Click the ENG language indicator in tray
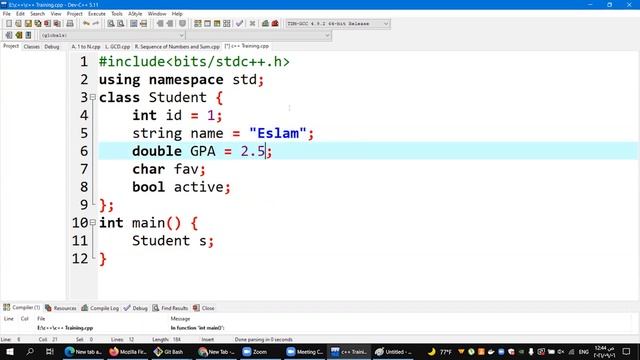Screen dimensions: 640x360 584,351
